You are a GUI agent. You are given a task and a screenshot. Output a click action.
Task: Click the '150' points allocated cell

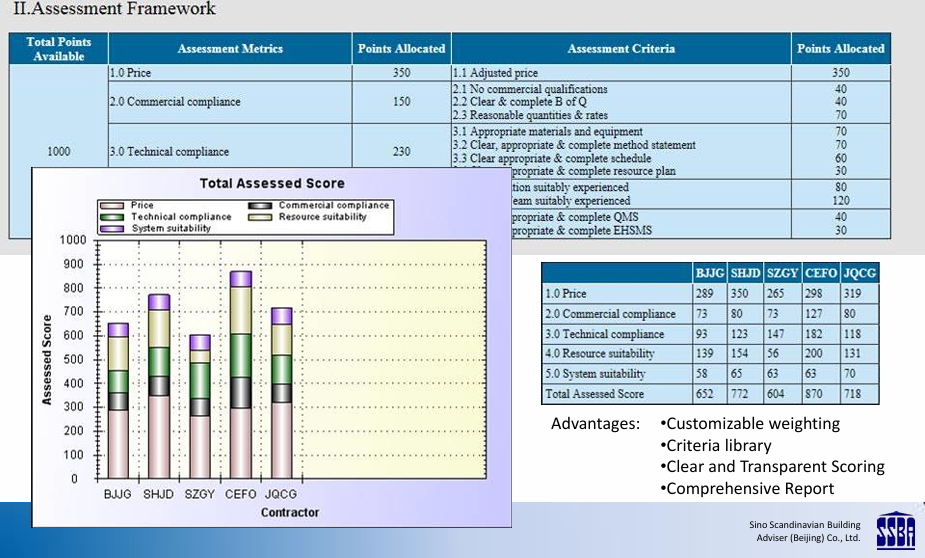(x=402, y=101)
